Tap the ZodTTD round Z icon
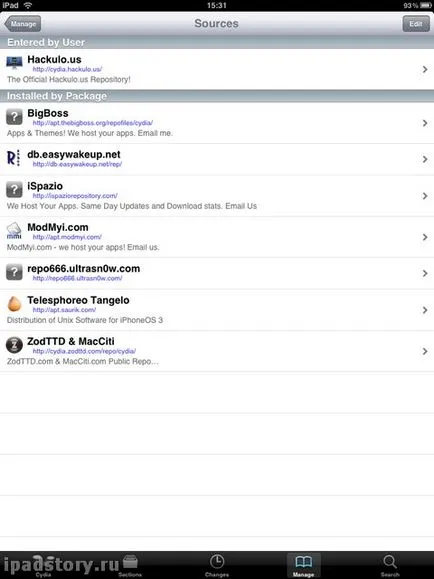This screenshot has height=579, width=434. [14, 345]
